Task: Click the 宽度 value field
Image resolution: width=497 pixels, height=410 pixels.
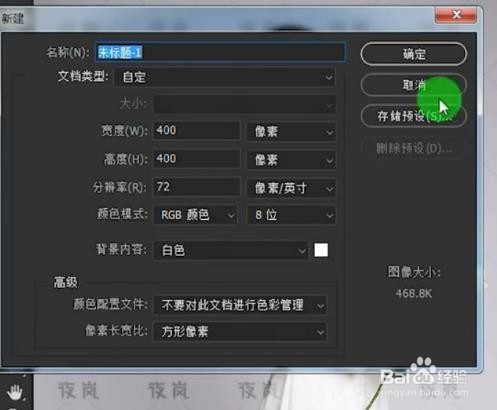Action: click(196, 130)
